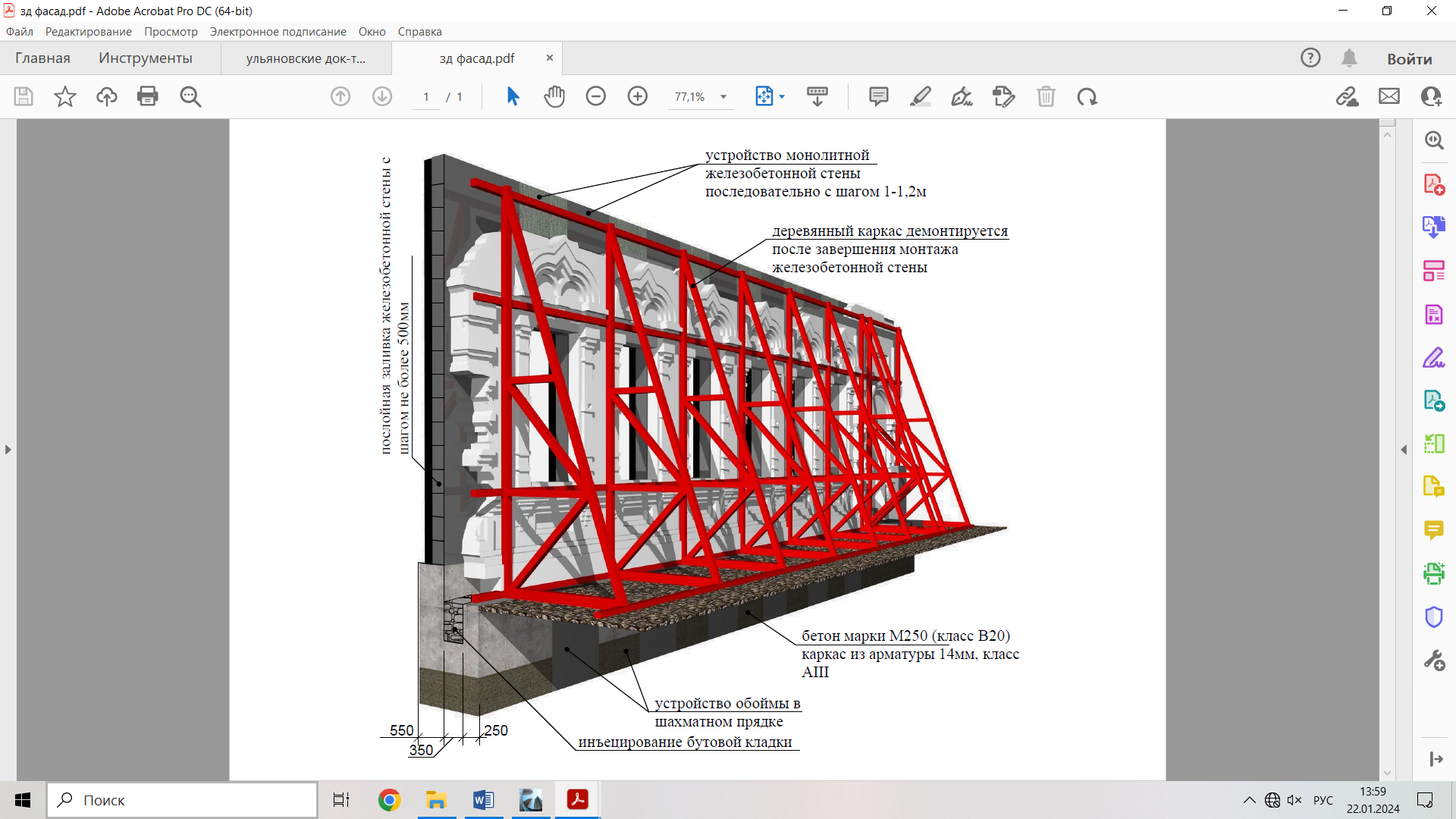The width and height of the screenshot is (1456, 819).
Task: Zoom in with the plus button
Action: click(638, 96)
